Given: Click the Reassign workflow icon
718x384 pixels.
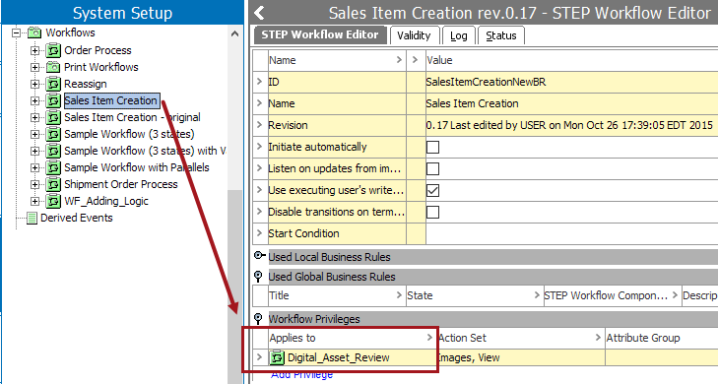Looking at the screenshot, I should pos(53,84).
